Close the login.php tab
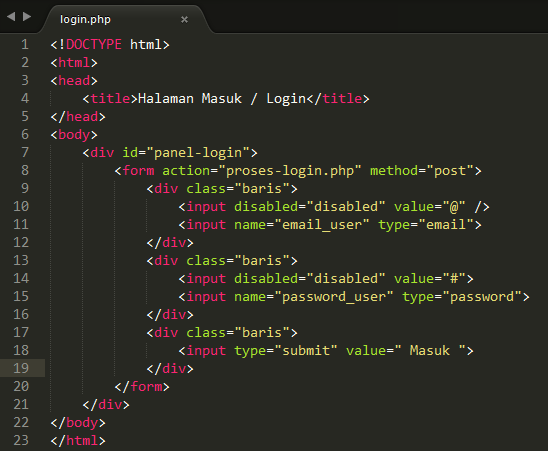Viewport: 548px width, 451px height. pos(184,20)
